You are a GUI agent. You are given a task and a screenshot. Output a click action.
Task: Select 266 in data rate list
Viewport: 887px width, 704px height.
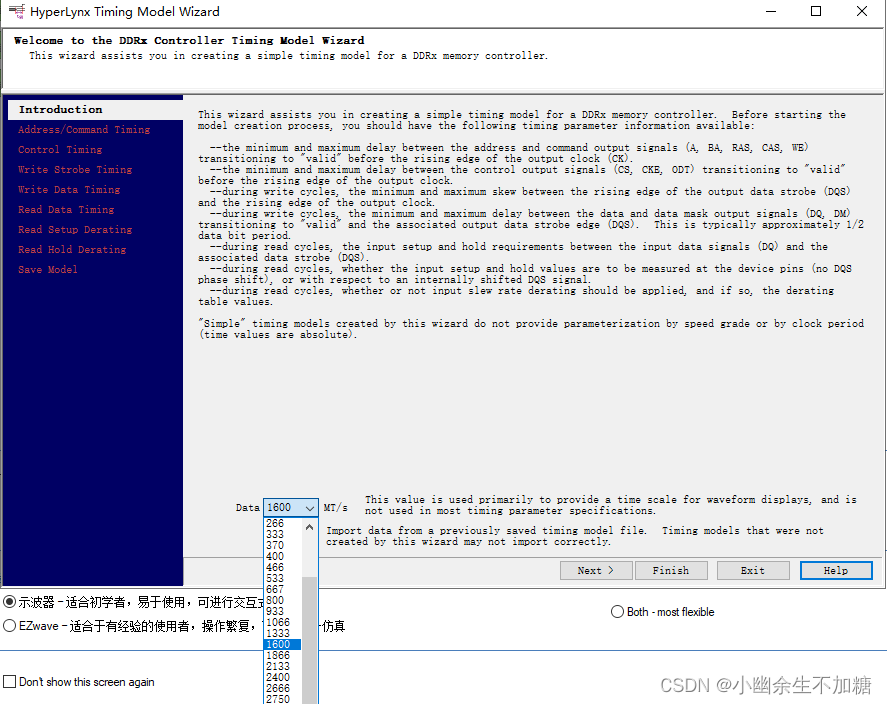pyautogui.click(x=282, y=523)
